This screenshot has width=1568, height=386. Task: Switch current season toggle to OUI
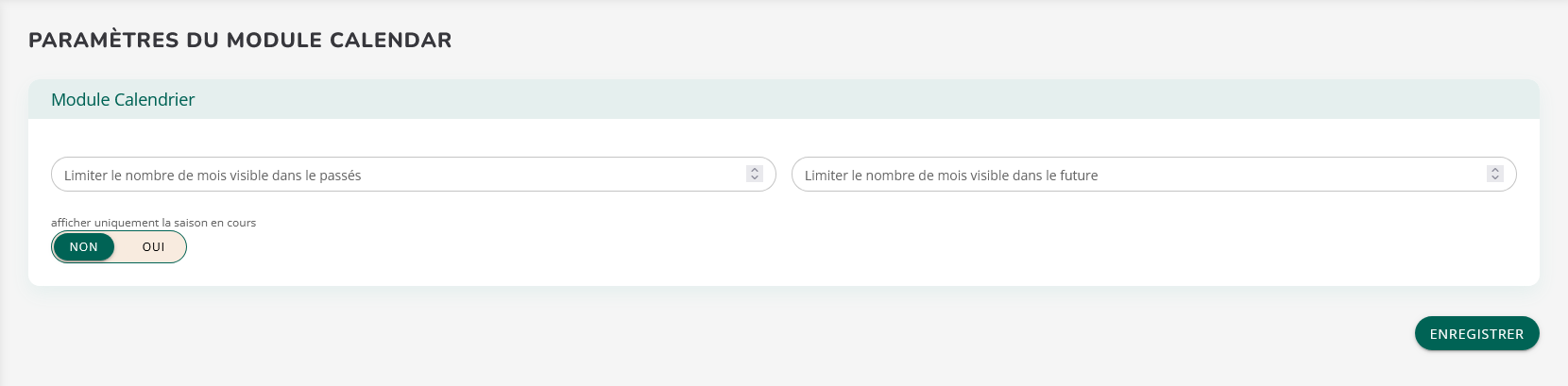point(153,247)
